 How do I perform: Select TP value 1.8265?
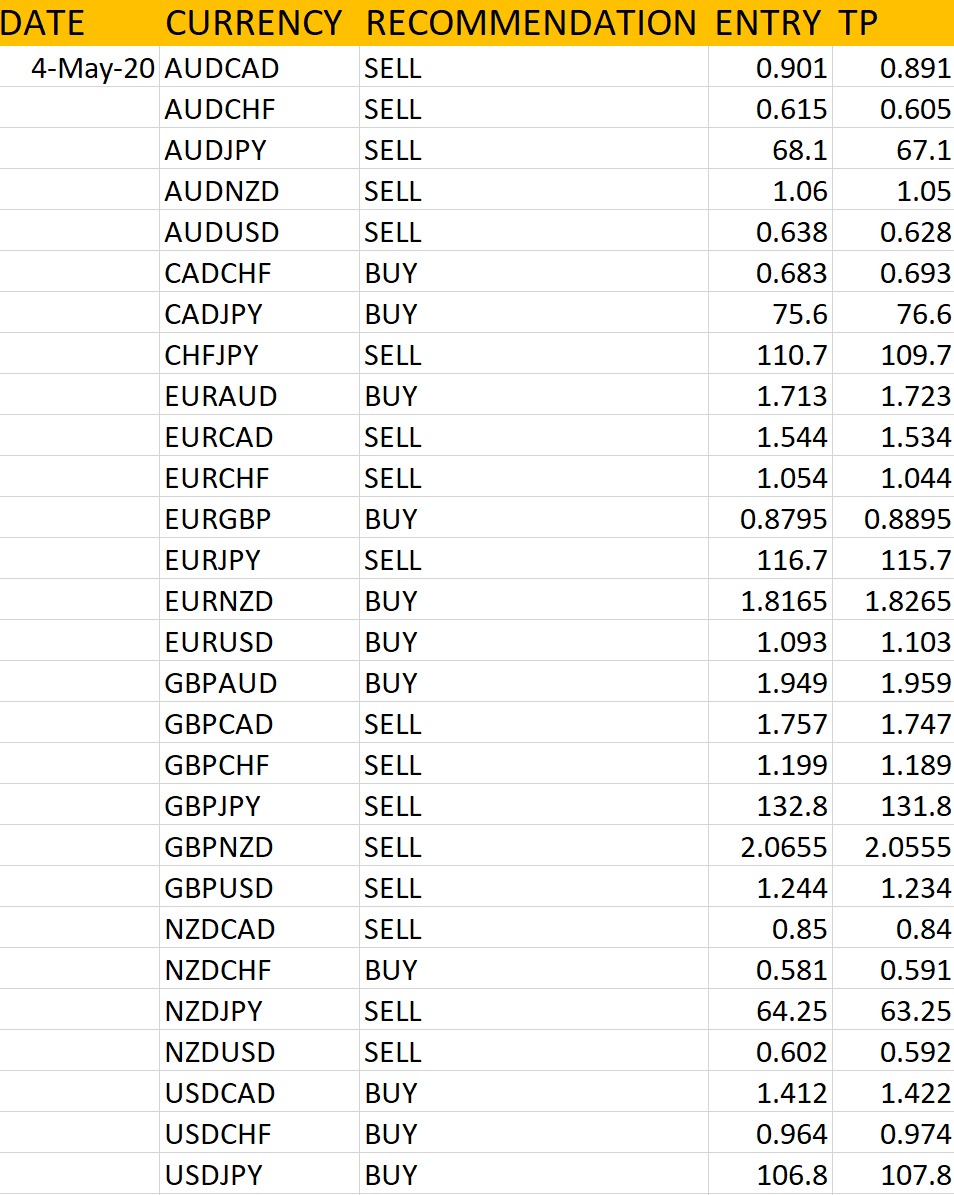click(908, 602)
